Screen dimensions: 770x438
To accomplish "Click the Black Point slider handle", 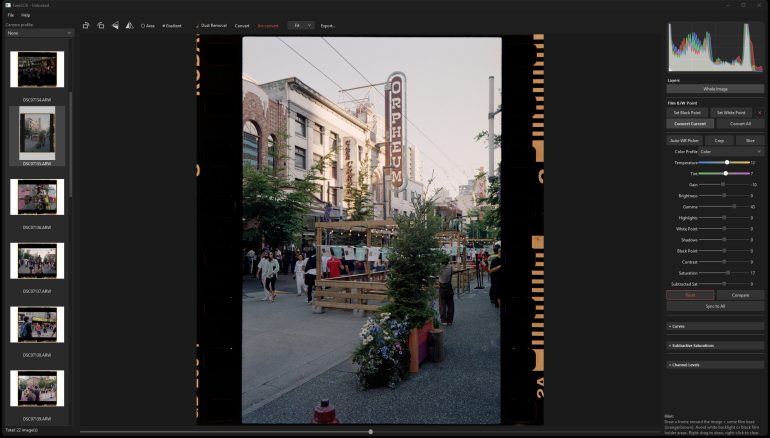I will tap(724, 251).
